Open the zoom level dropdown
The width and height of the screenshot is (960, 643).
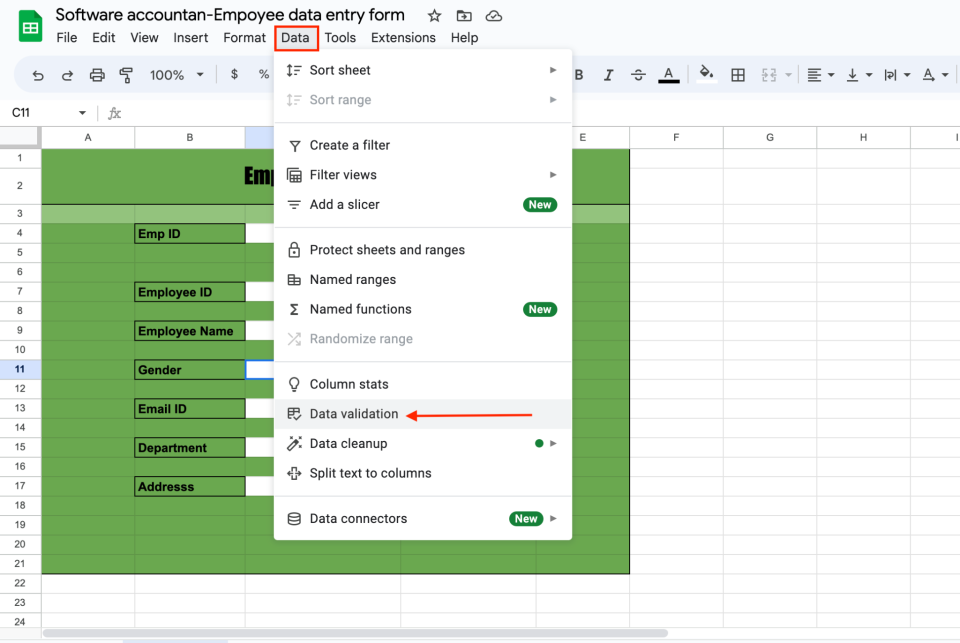coord(176,75)
